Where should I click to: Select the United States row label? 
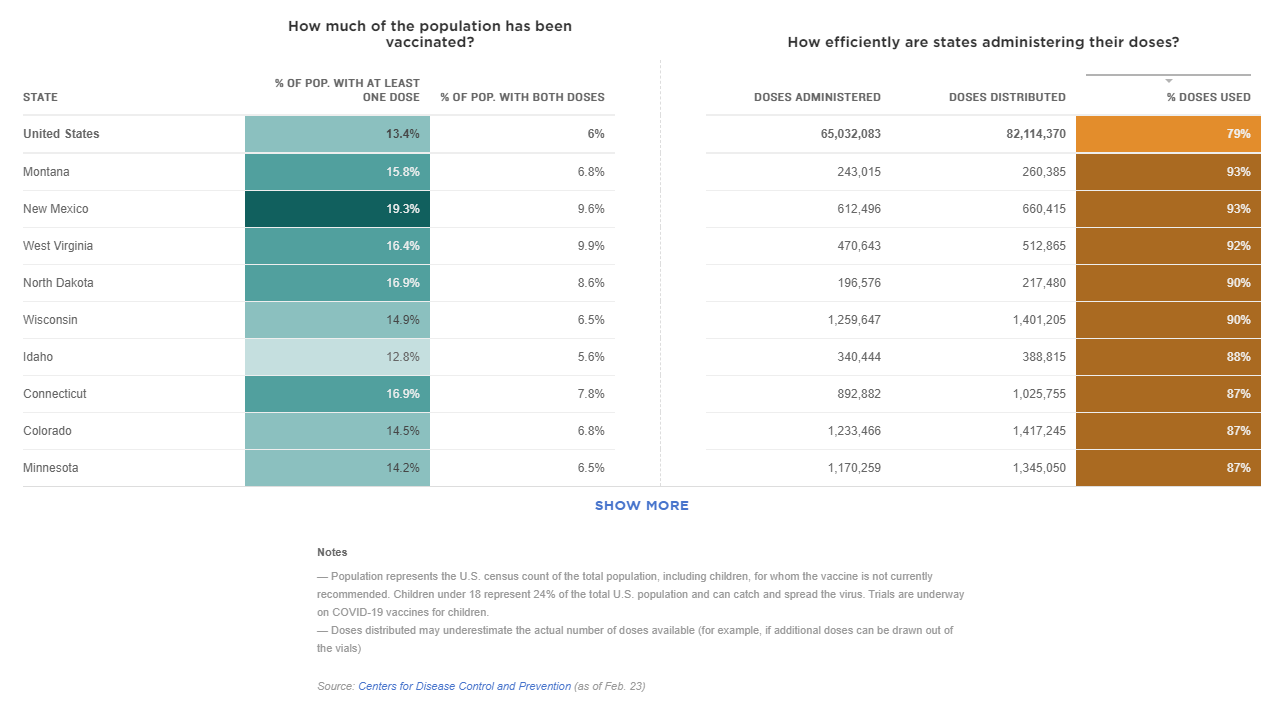click(62, 134)
